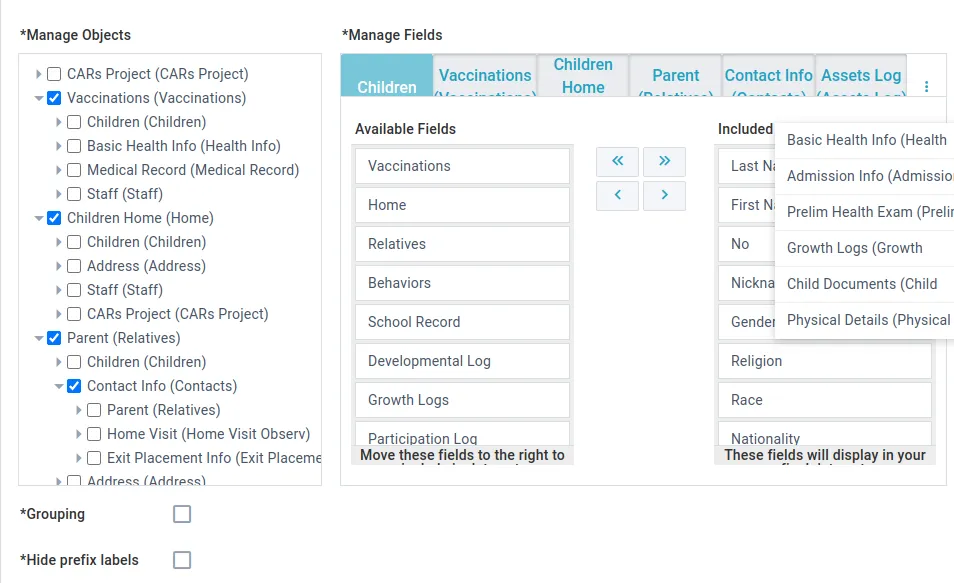Image resolution: width=954 pixels, height=583 pixels.
Task: Select Growth Logs in the overflow menu
Action: tap(854, 248)
